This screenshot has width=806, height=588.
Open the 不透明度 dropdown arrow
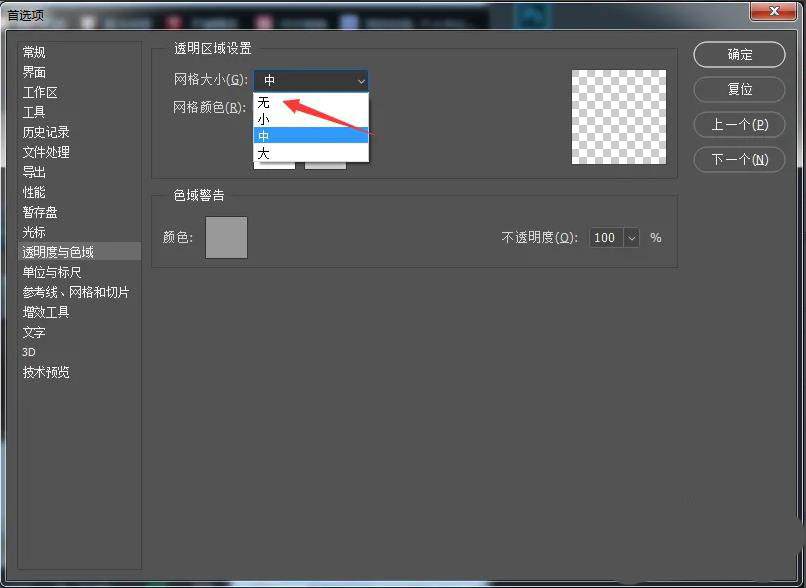(632, 238)
